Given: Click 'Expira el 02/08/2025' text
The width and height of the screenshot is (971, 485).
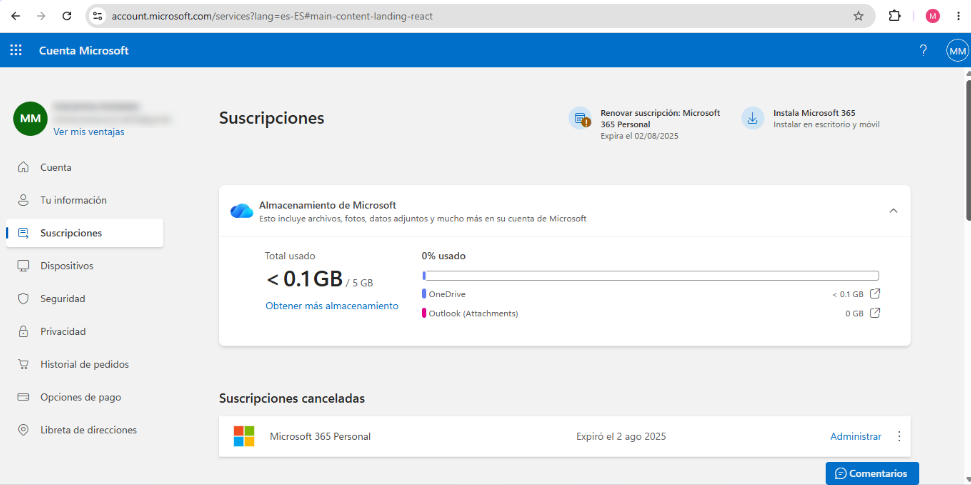Looking at the screenshot, I should tap(639, 136).
